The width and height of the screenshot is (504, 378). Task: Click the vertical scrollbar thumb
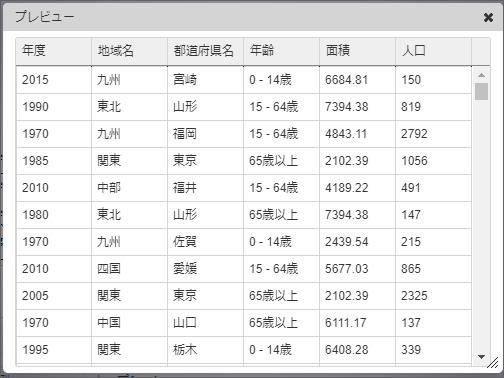[481, 91]
